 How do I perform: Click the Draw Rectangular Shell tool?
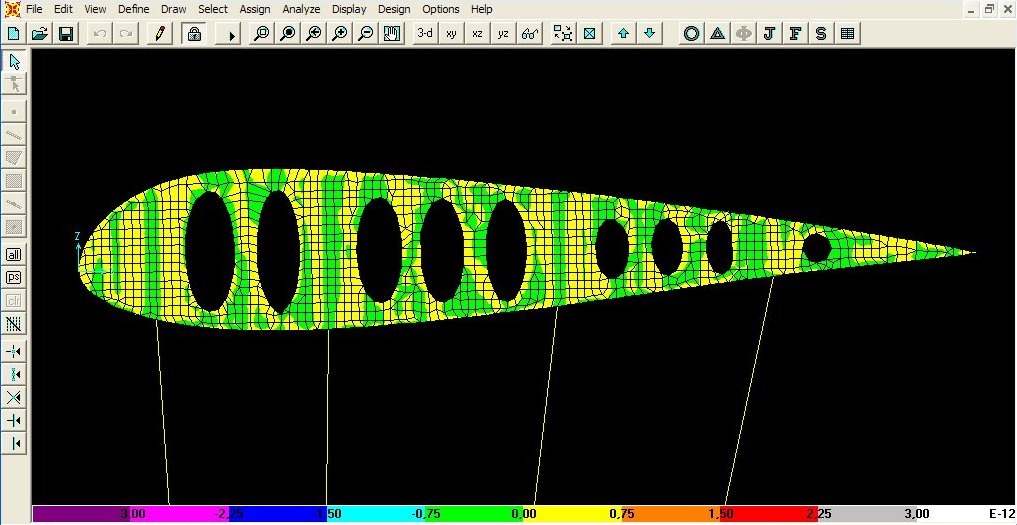[x=14, y=181]
